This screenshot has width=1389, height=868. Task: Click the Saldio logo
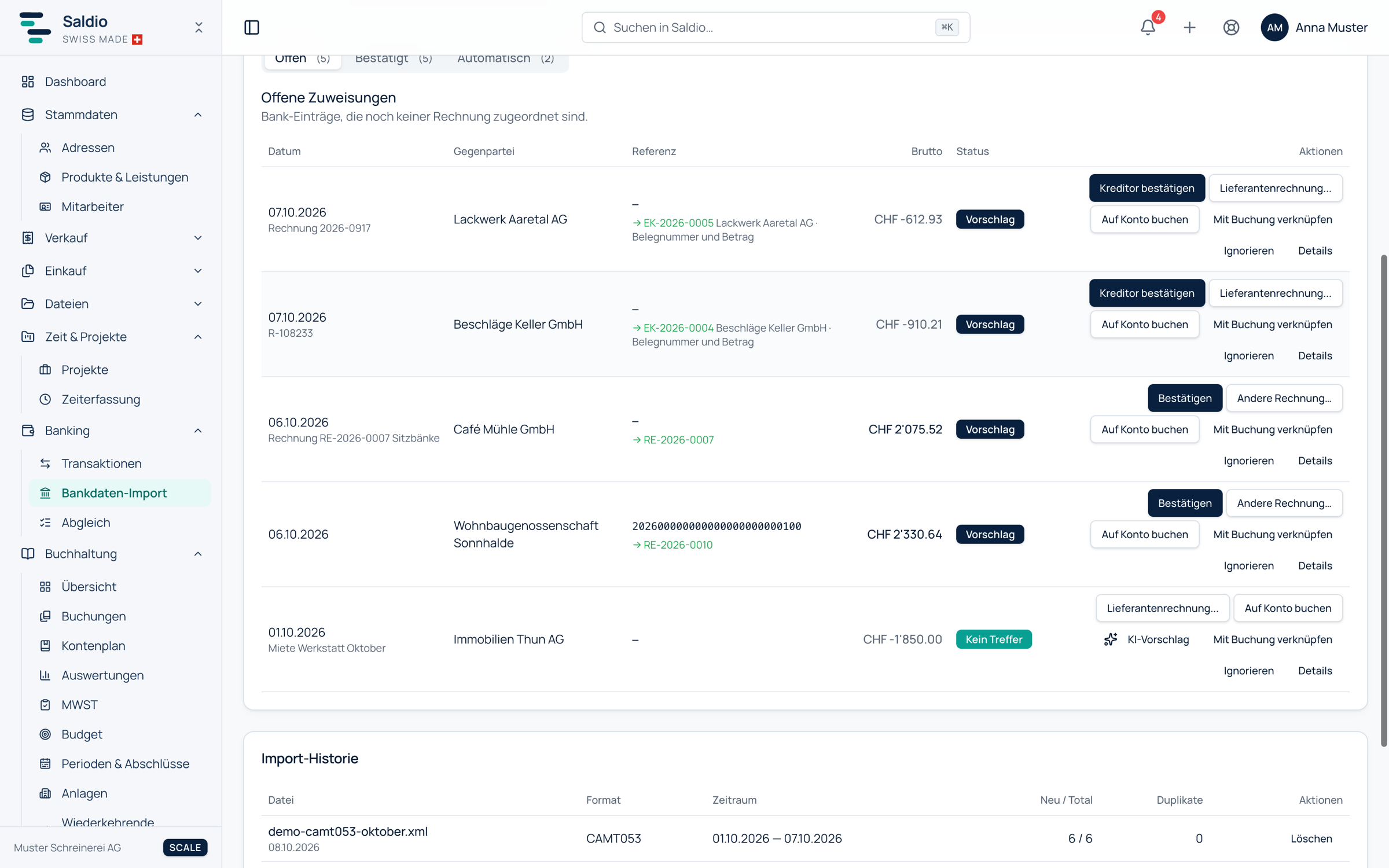pyautogui.click(x=35, y=27)
